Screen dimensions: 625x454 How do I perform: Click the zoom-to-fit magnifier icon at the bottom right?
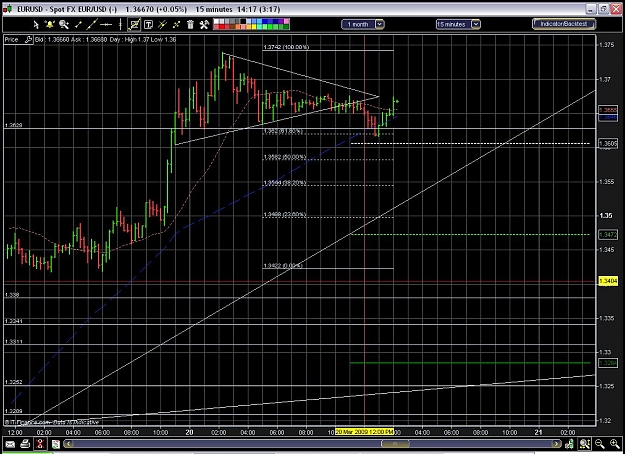tap(585, 444)
